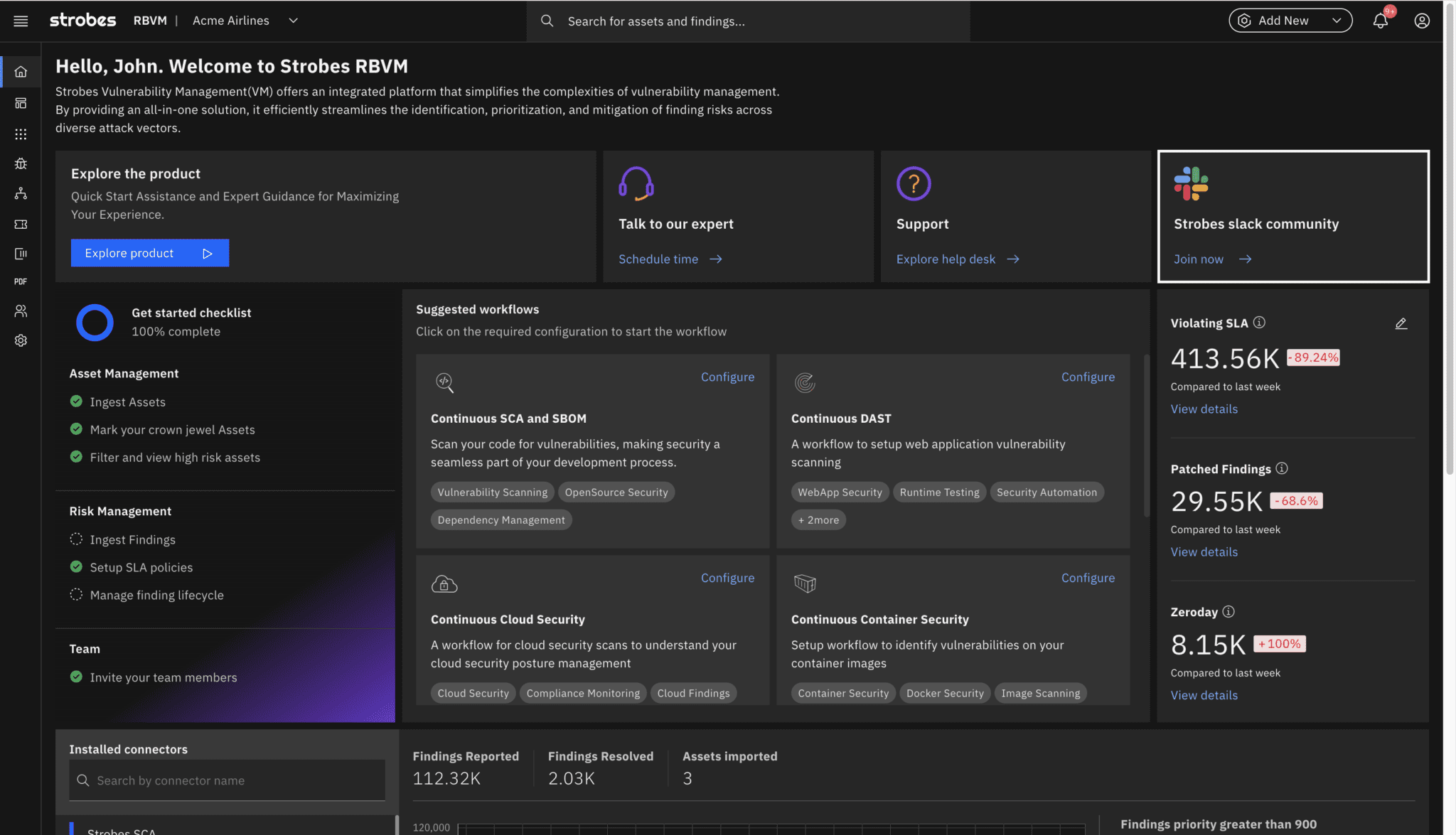Screen dimensions: 1456x835
Task: Open the user profile icon
Action: coord(1421,21)
